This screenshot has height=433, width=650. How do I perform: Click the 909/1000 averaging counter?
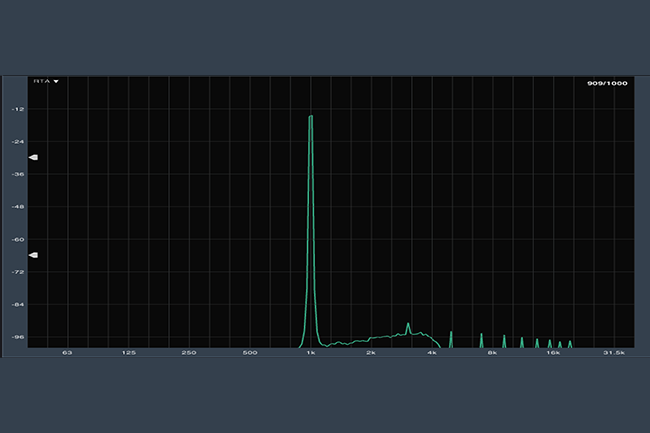607,83
